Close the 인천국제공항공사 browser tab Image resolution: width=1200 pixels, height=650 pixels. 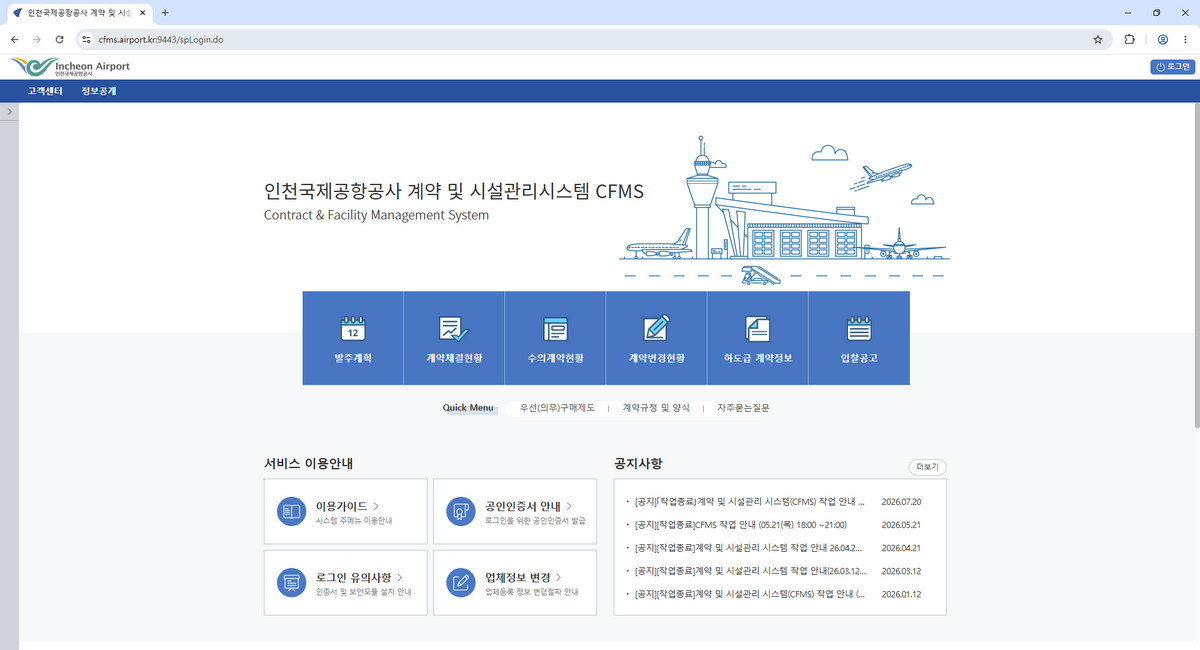(x=143, y=12)
